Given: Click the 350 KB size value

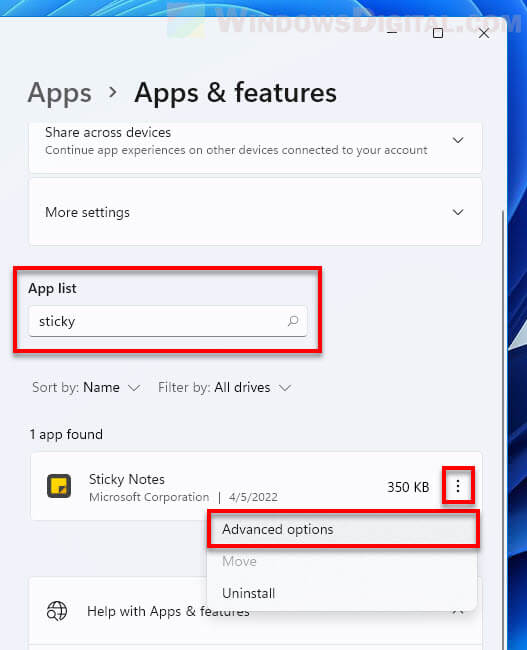Looking at the screenshot, I should [x=408, y=487].
